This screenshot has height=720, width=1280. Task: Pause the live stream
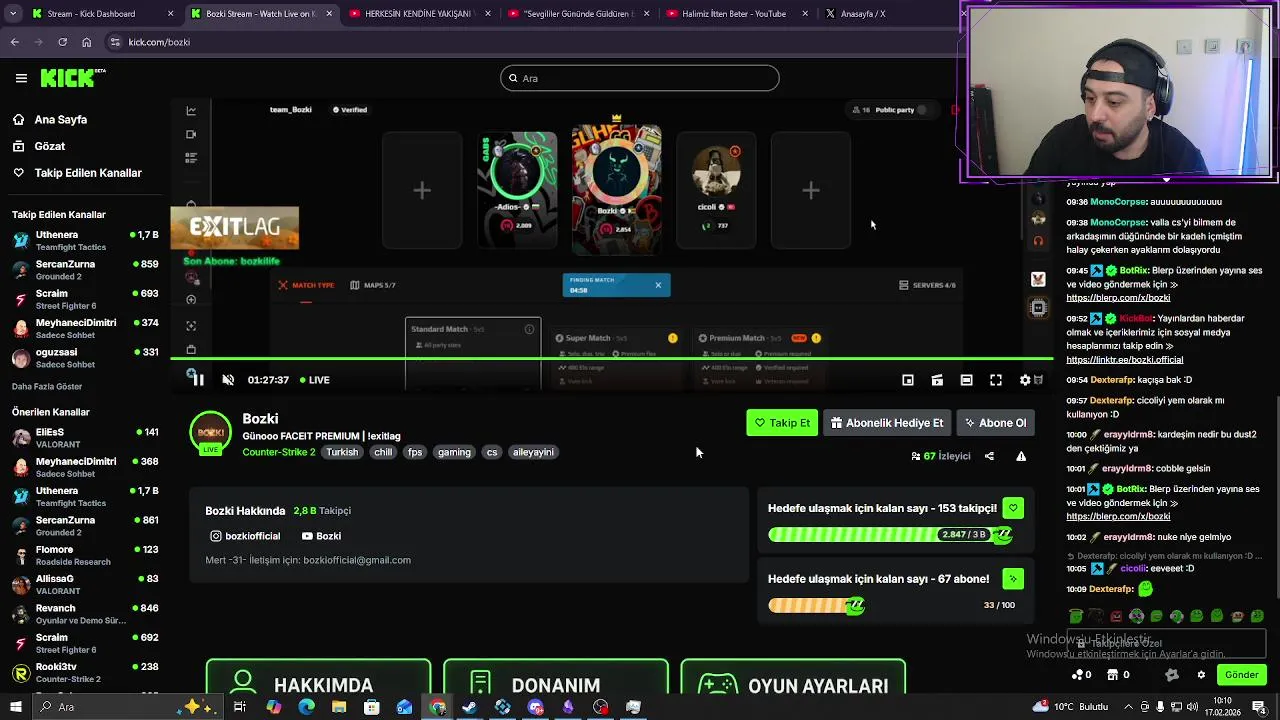(x=198, y=380)
